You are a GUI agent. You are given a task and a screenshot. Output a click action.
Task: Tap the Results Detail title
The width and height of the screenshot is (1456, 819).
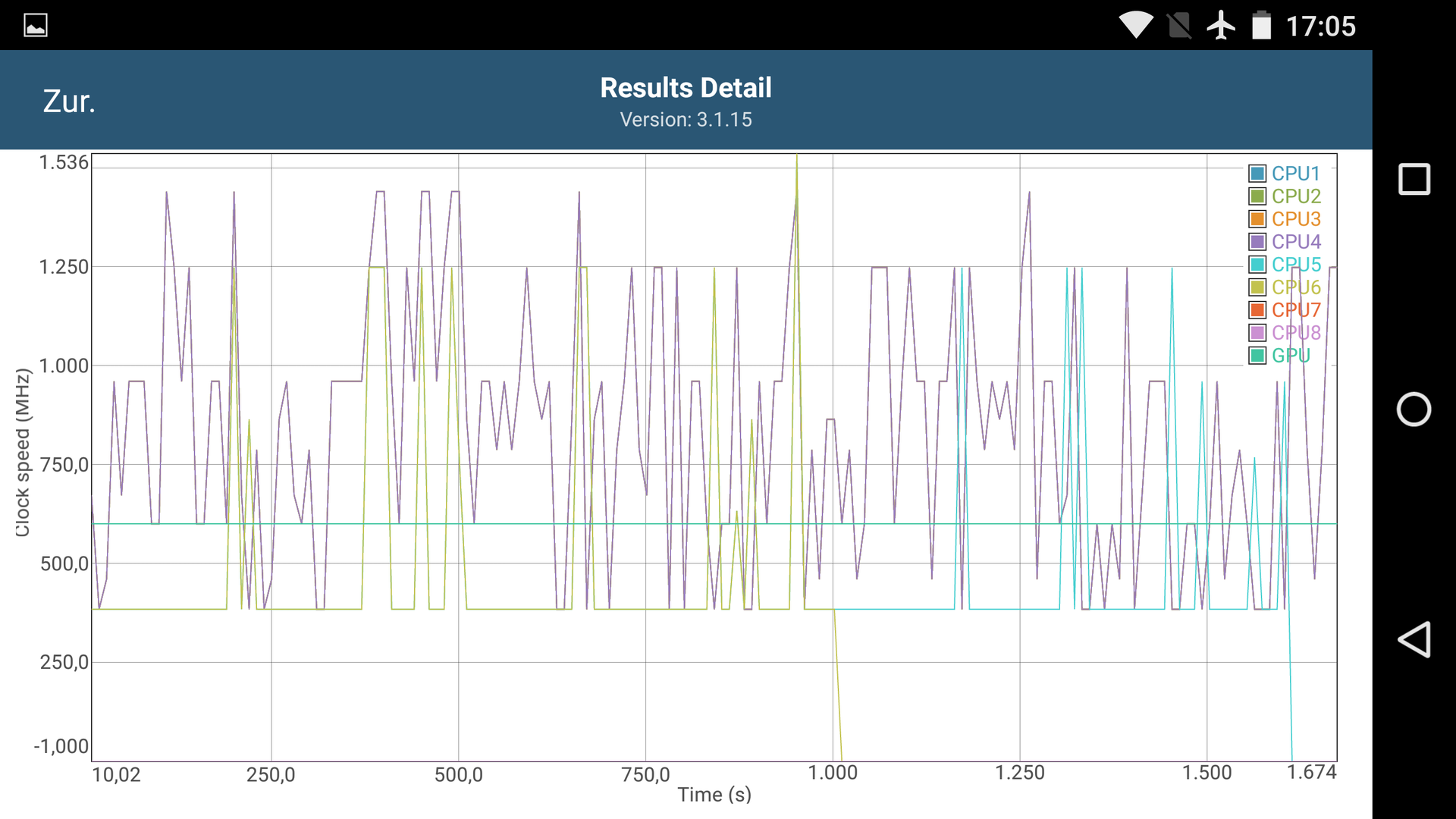[686, 88]
